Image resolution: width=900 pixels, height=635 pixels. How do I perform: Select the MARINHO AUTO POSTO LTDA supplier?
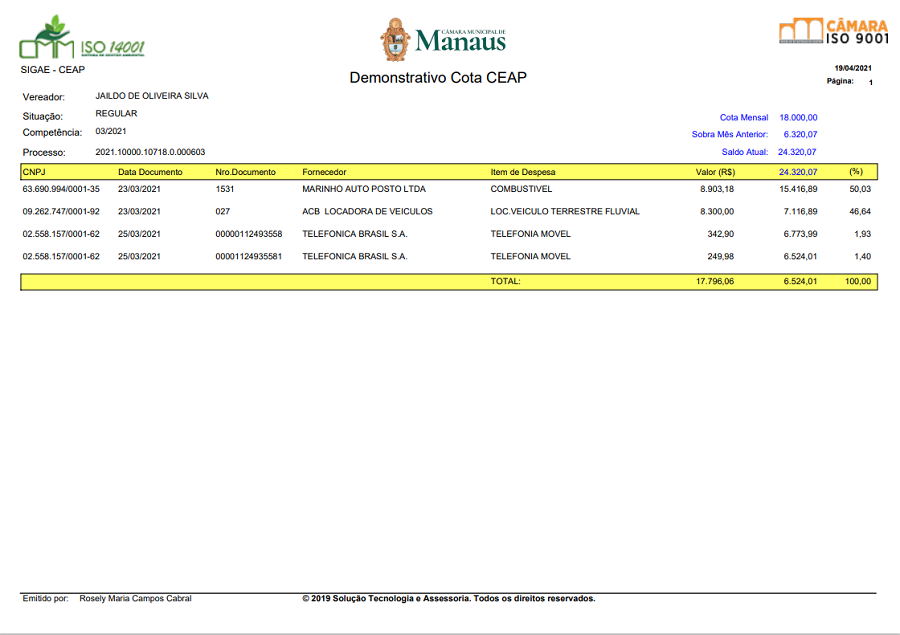(364, 189)
